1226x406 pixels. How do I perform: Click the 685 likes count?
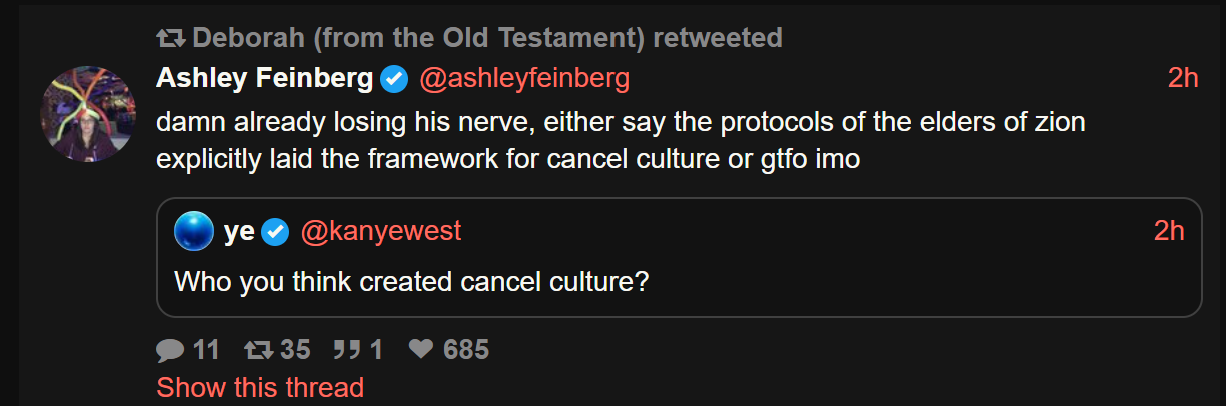point(465,350)
